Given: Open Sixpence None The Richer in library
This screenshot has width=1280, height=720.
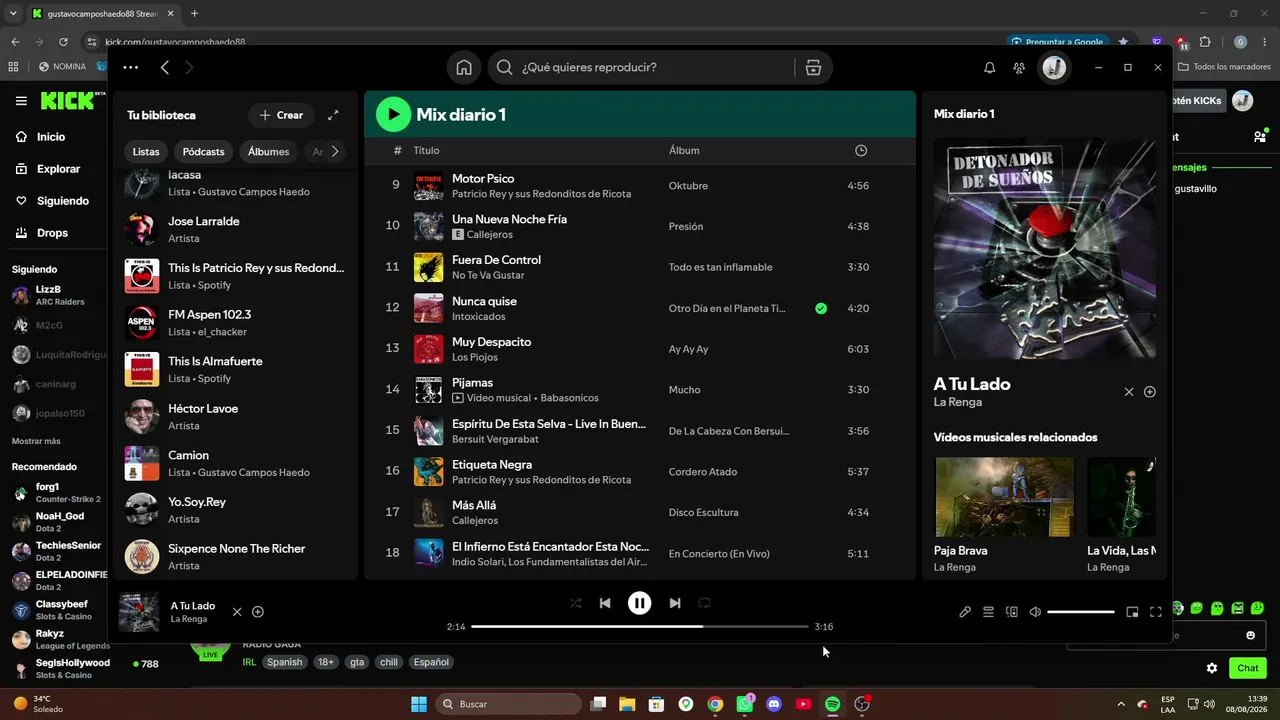Looking at the screenshot, I should 235,556.
